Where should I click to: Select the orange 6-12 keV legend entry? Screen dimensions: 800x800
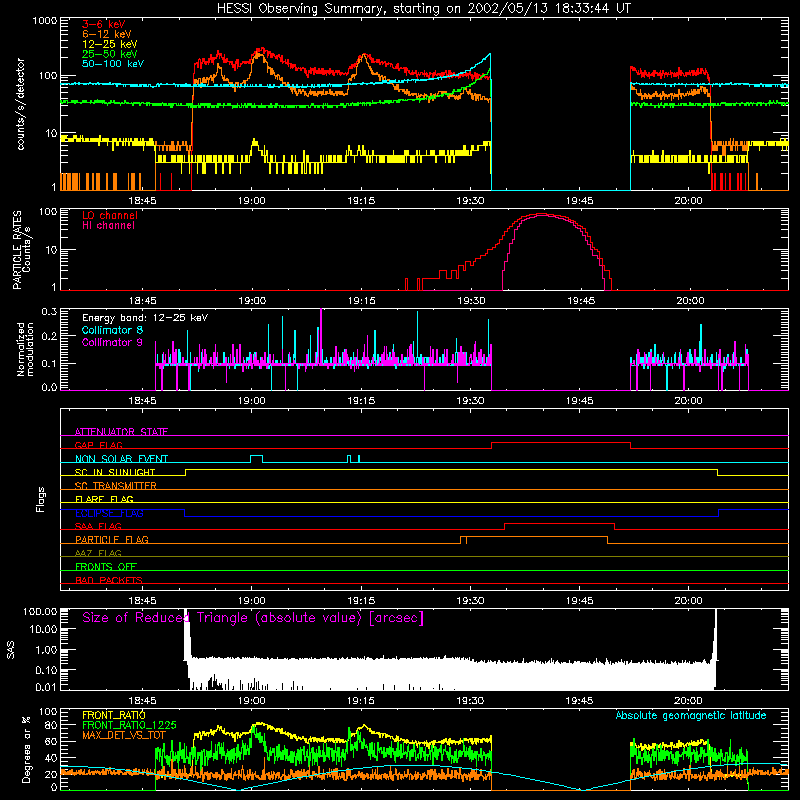[x=107, y=34]
